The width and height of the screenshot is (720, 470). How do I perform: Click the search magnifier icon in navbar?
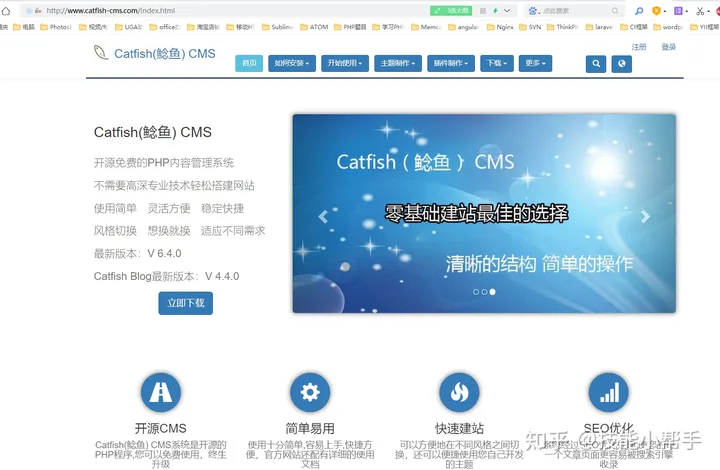pyautogui.click(x=596, y=63)
